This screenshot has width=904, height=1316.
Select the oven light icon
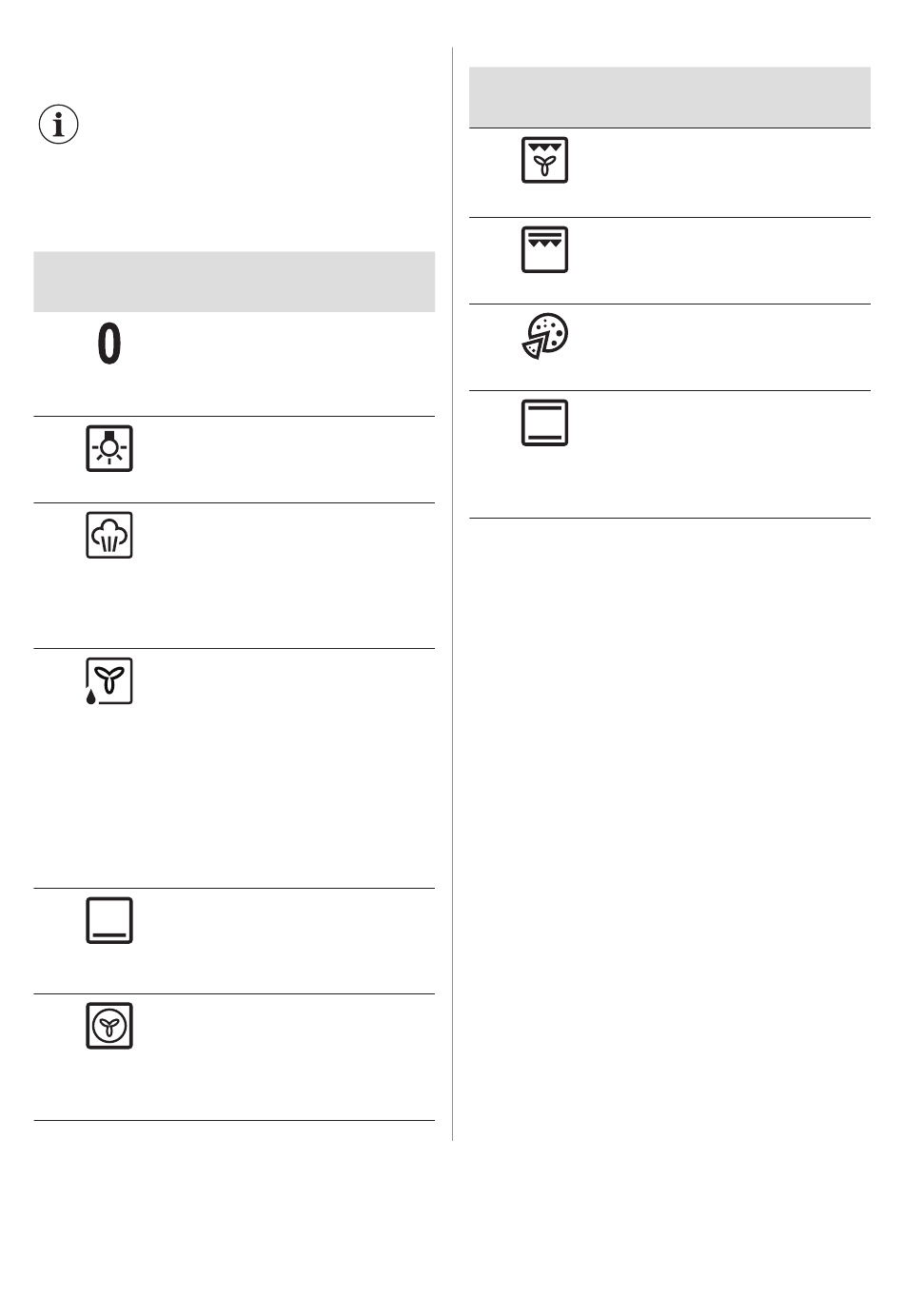109,449
